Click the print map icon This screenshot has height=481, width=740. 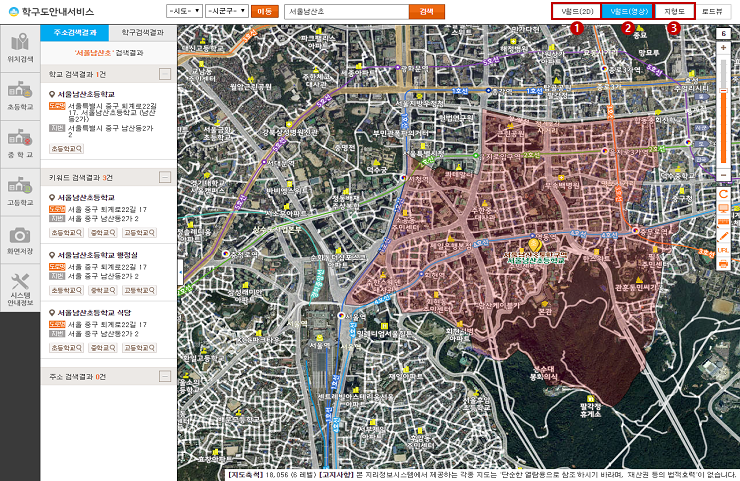(723, 263)
